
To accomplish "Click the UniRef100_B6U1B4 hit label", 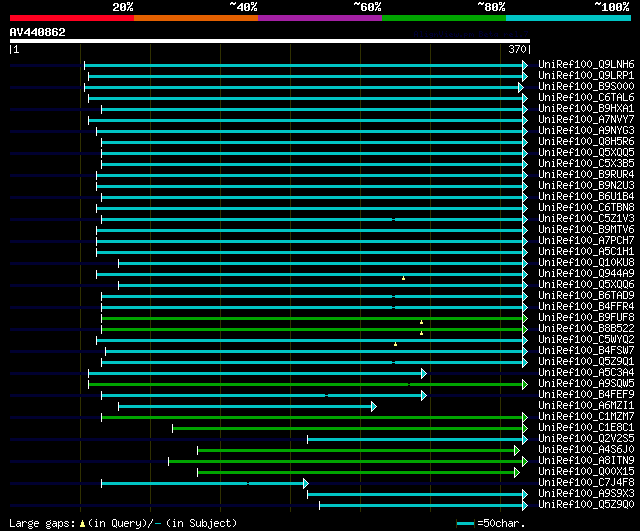I will tap(586, 197).
